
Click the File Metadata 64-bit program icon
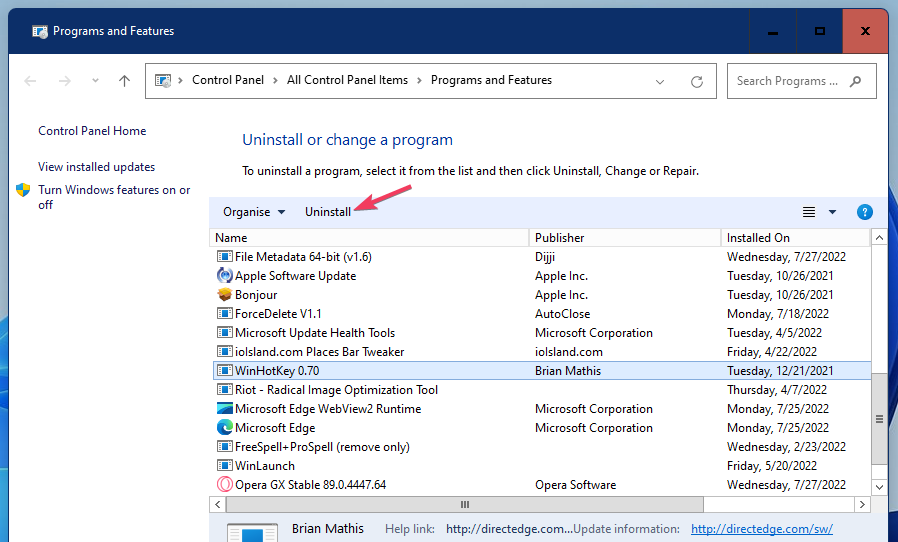point(224,257)
